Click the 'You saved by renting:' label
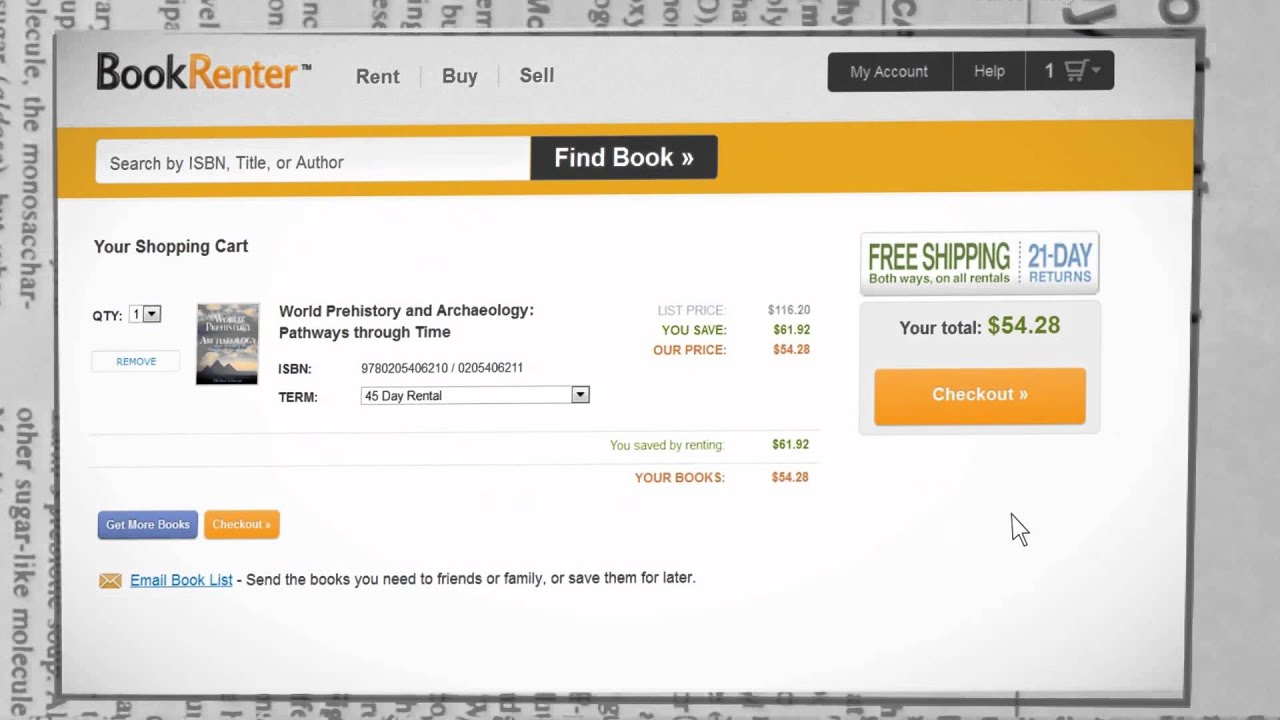The height and width of the screenshot is (720, 1280). tap(667, 445)
